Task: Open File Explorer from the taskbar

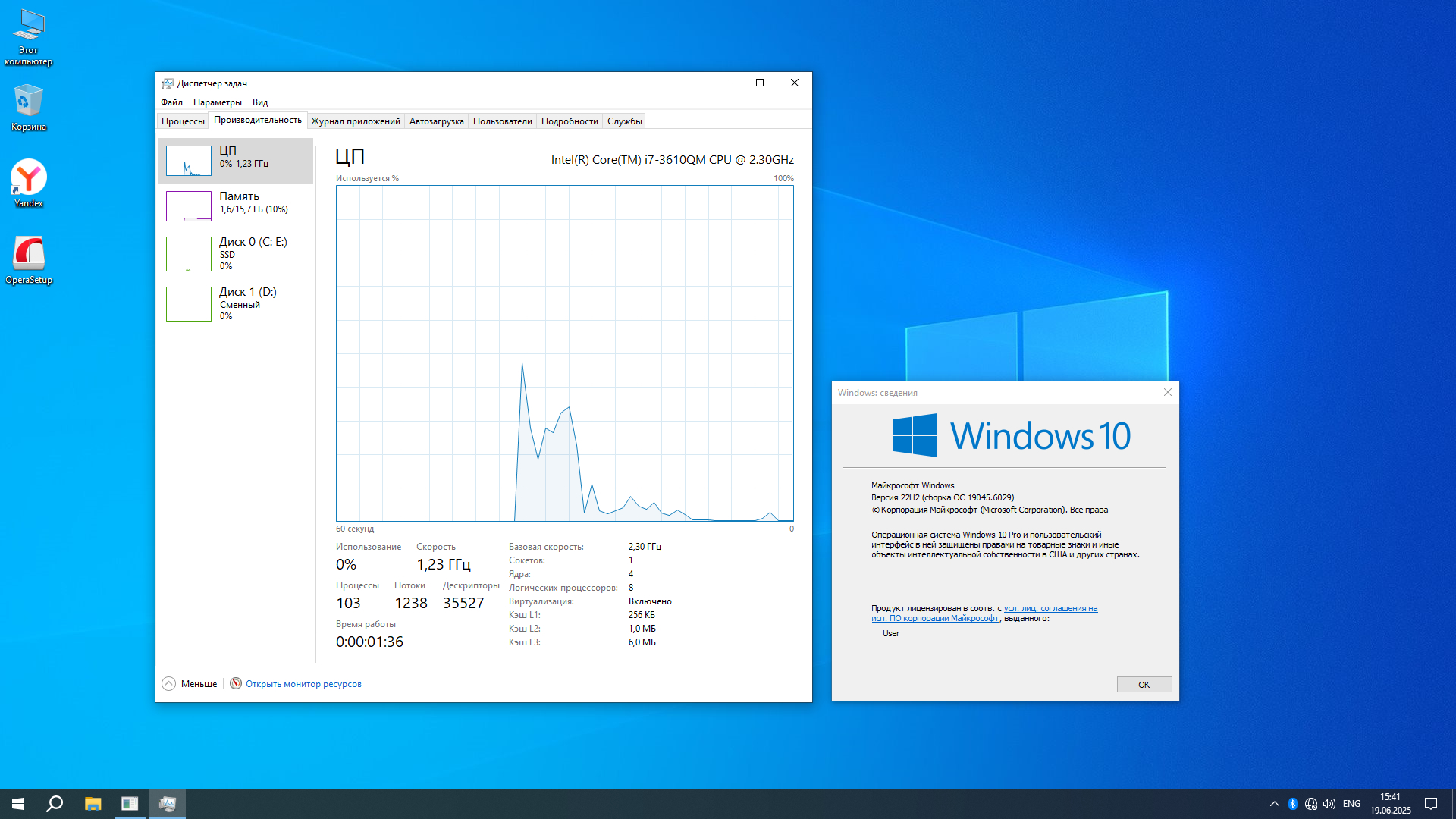Action: tap(93, 804)
